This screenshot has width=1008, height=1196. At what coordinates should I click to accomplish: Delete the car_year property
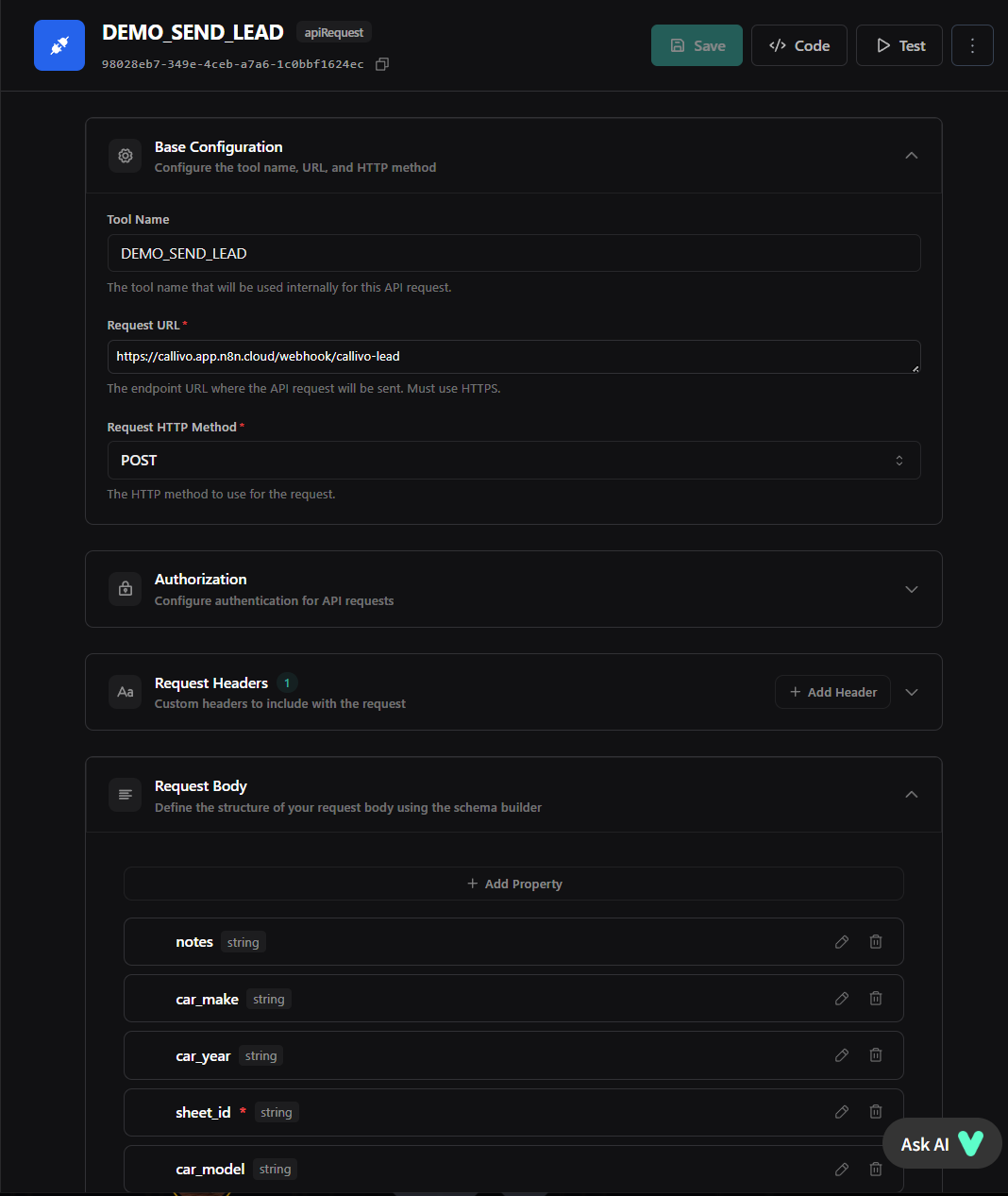coord(876,1055)
